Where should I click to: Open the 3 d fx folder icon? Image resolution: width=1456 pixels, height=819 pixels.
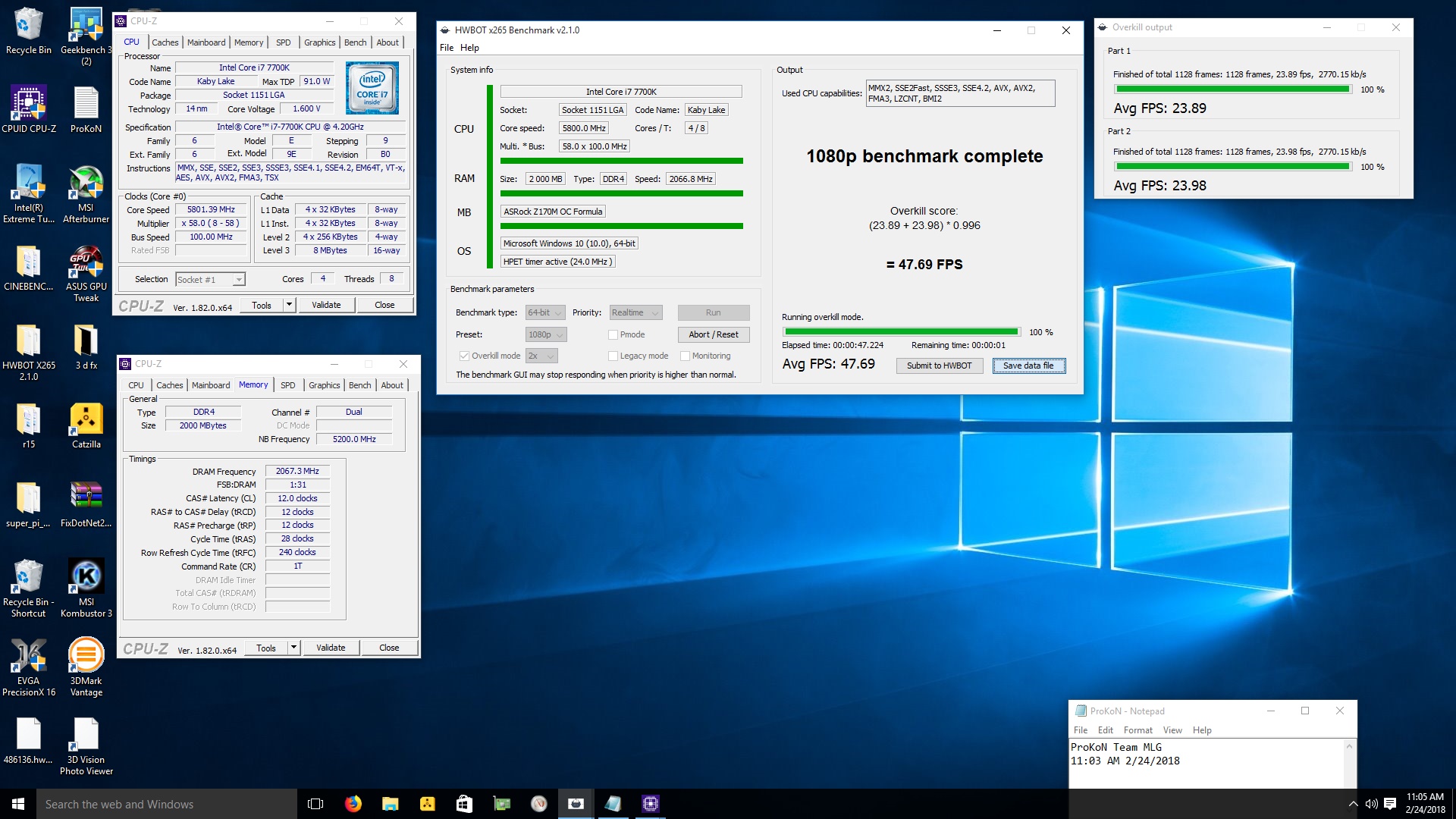[86, 347]
